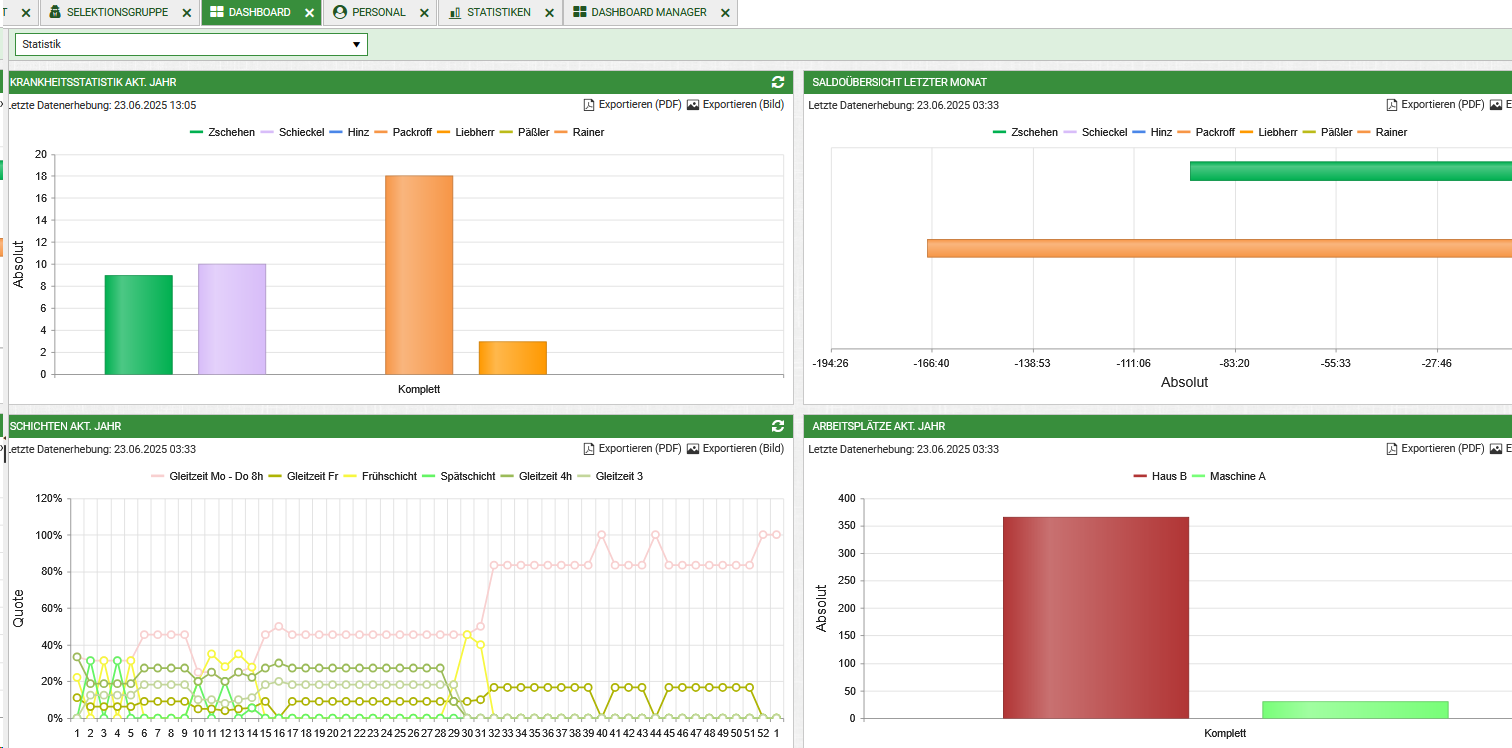1512x748 pixels.
Task: Refresh the Krankheitsstatistik akt. Jahr widget
Action: (778, 82)
